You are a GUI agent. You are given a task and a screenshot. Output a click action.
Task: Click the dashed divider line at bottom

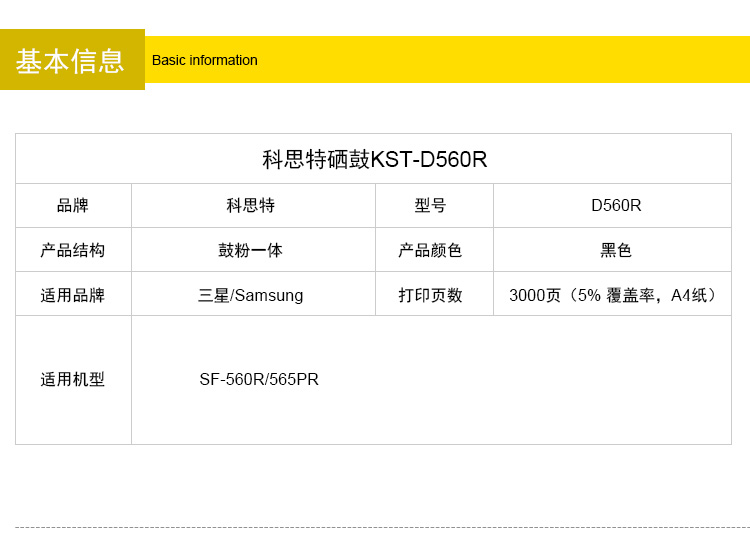point(380,527)
